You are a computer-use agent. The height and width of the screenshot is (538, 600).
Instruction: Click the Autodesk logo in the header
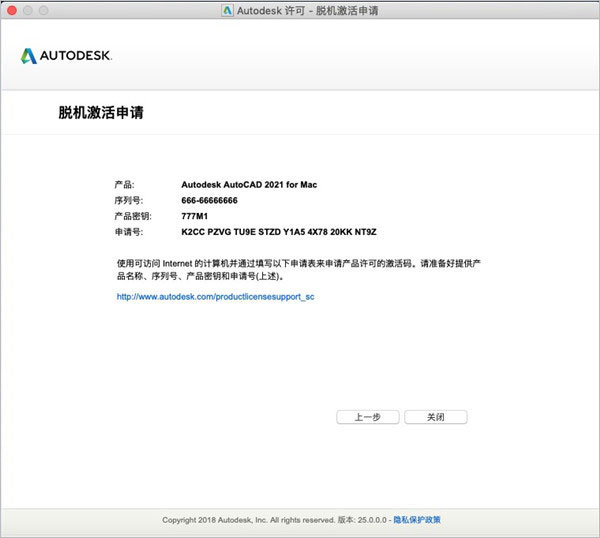pyautogui.click(x=66, y=56)
